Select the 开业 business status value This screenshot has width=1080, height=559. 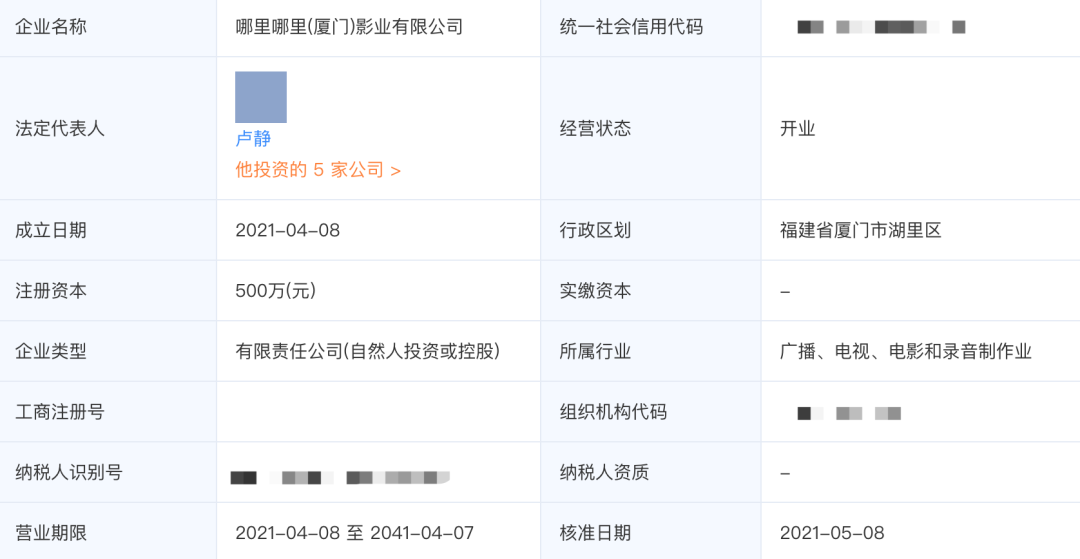coord(798,128)
